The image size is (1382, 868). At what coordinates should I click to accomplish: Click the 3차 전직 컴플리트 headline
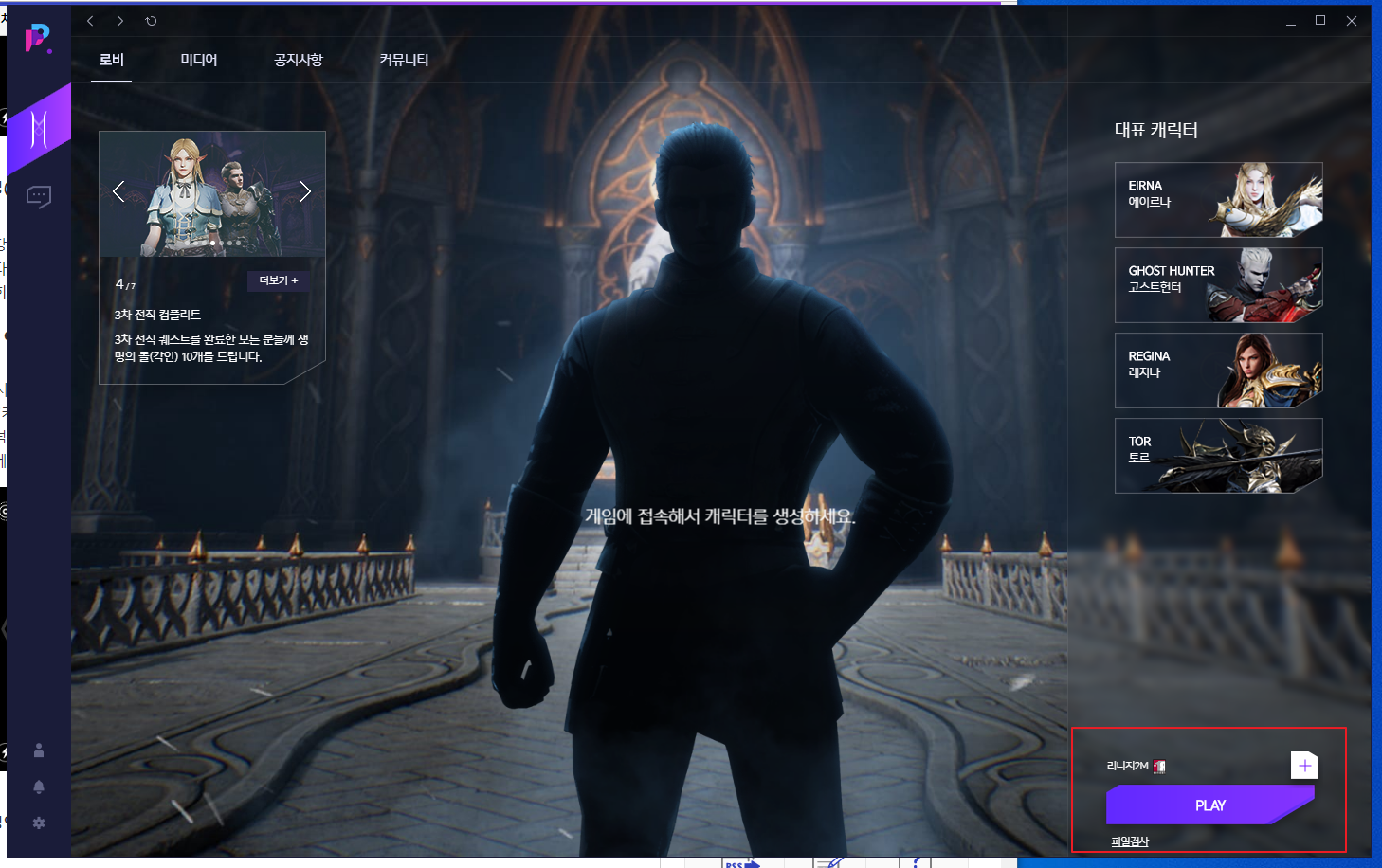[x=157, y=315]
